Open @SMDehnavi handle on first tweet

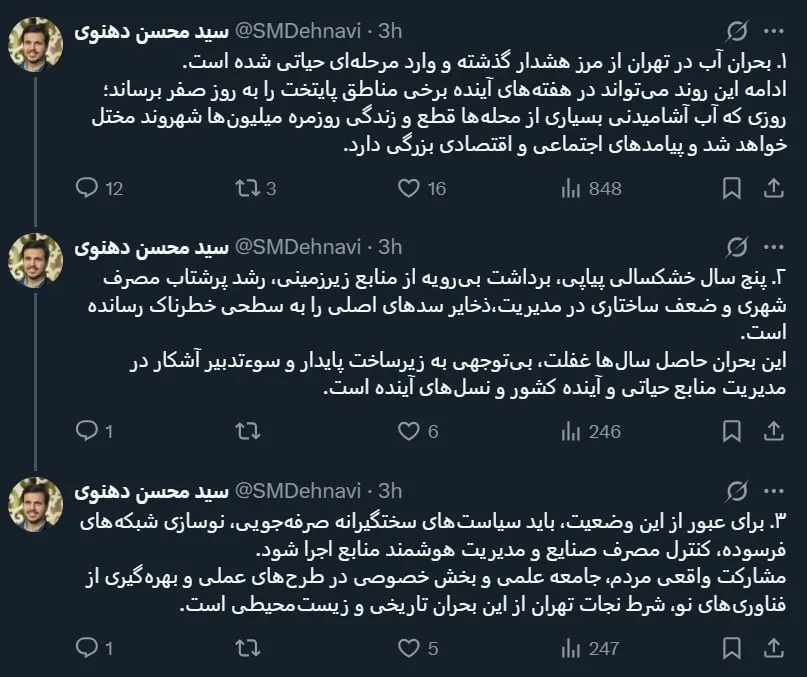pos(297,31)
